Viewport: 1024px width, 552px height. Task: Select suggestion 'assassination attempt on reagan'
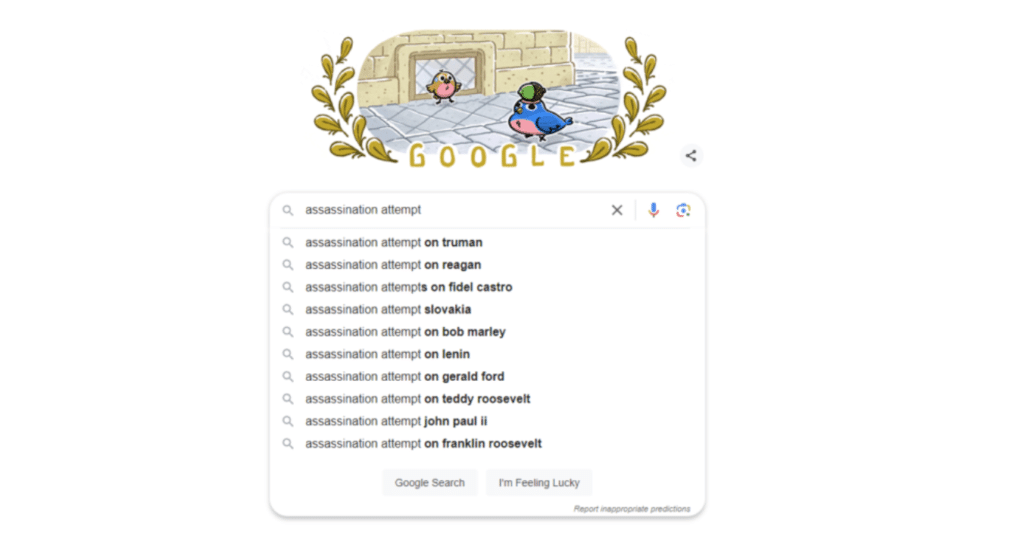coord(393,265)
